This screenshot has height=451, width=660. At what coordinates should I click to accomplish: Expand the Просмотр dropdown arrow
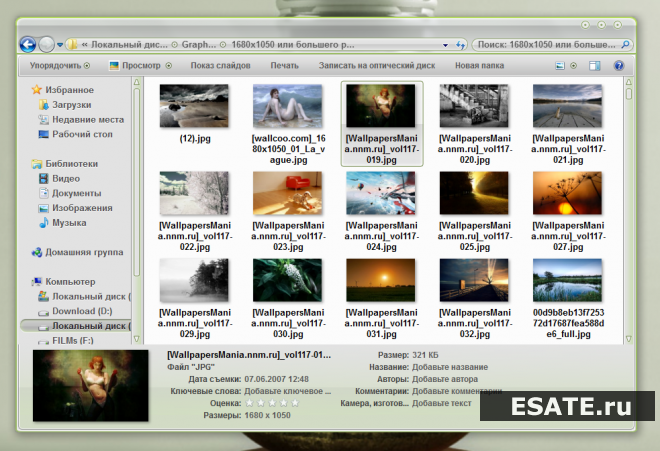click(x=169, y=66)
